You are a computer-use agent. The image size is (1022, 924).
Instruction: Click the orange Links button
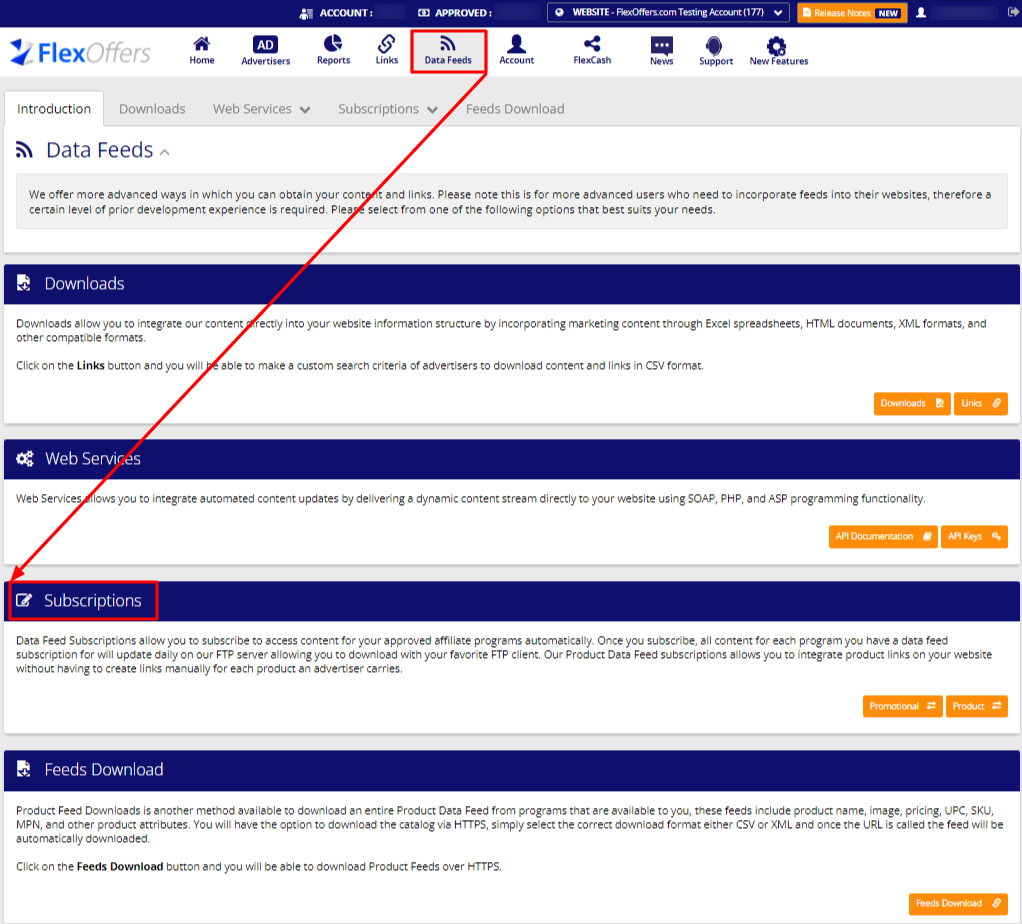pyautogui.click(x=980, y=403)
